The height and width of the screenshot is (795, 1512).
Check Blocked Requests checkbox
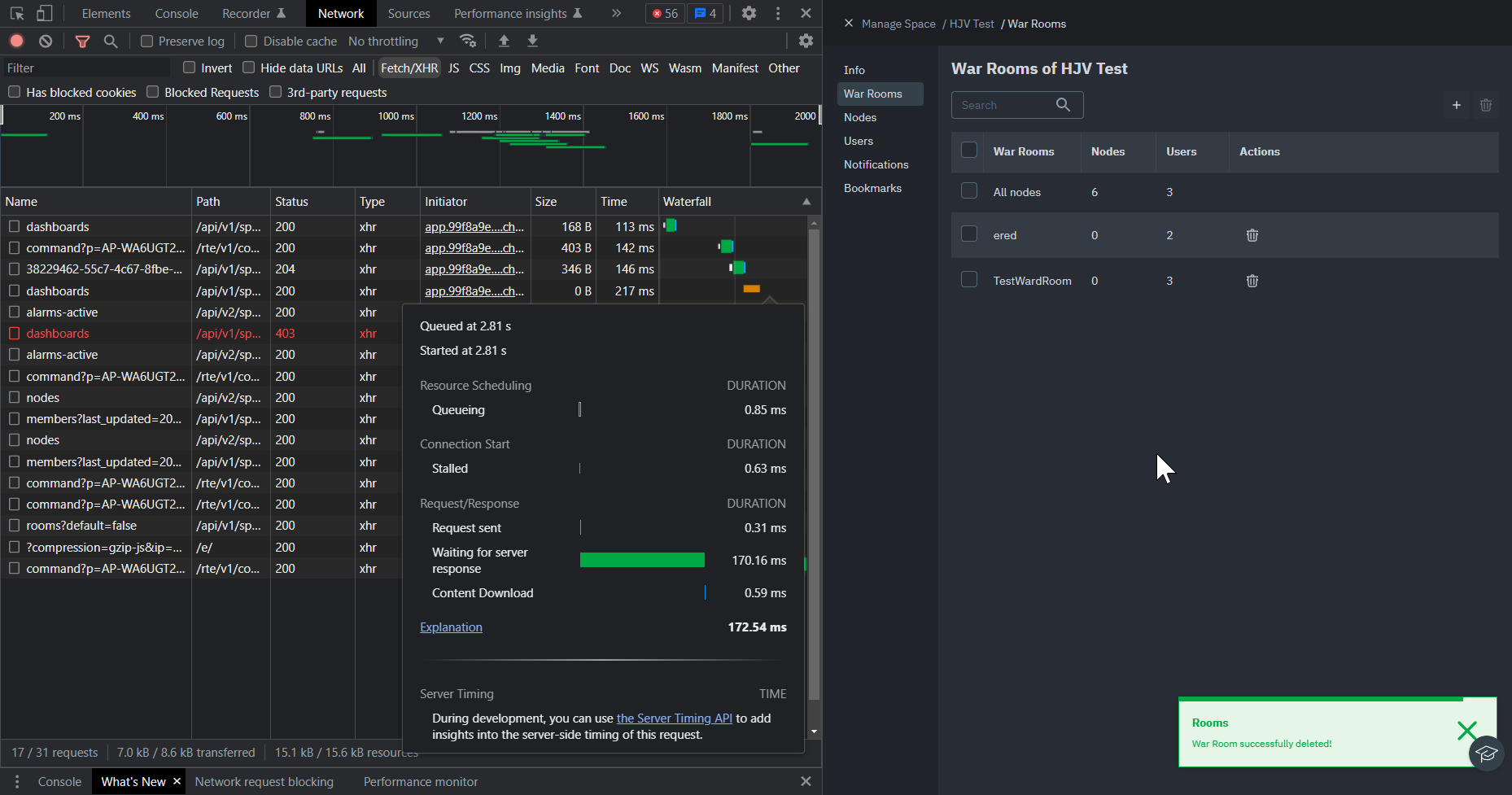coord(153,92)
